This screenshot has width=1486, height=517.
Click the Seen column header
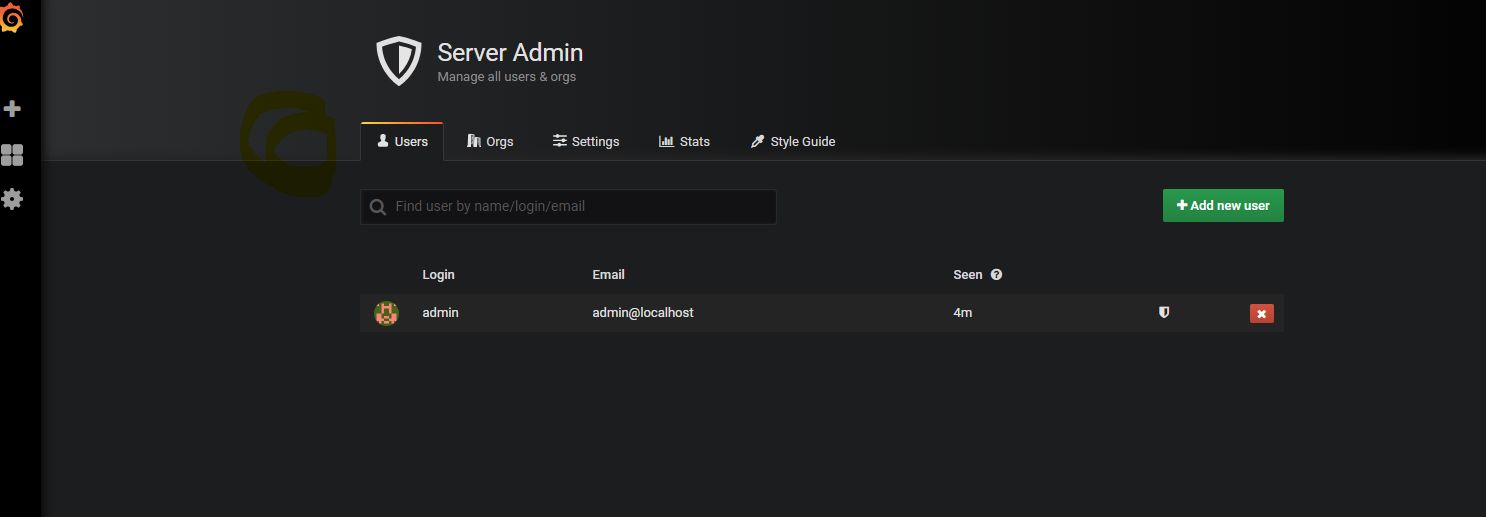pos(968,274)
